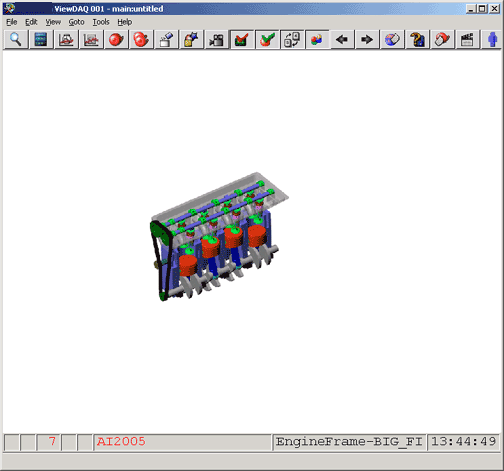Go back using the left arrow

[342, 40]
